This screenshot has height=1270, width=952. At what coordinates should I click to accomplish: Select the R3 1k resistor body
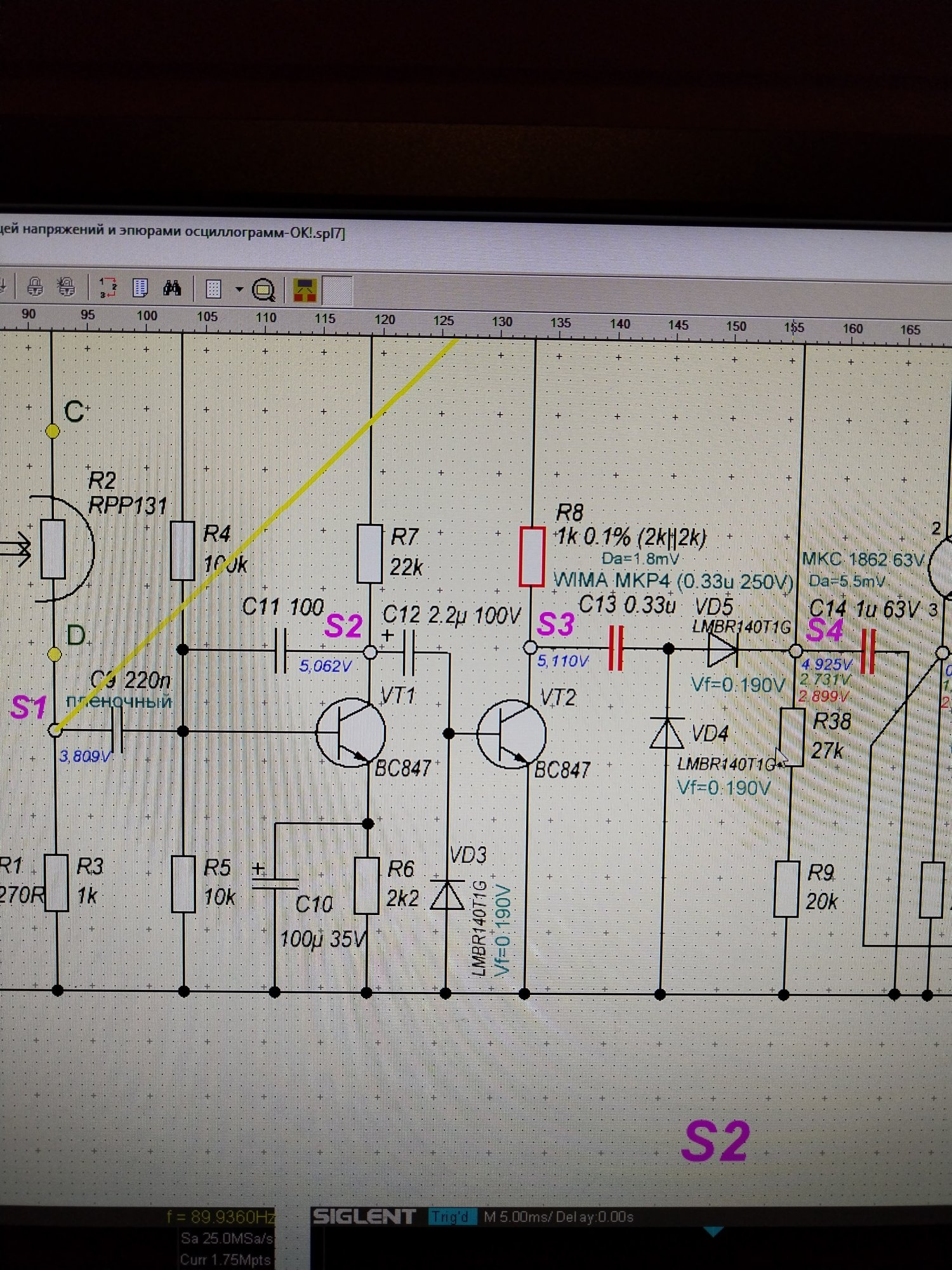[56, 883]
